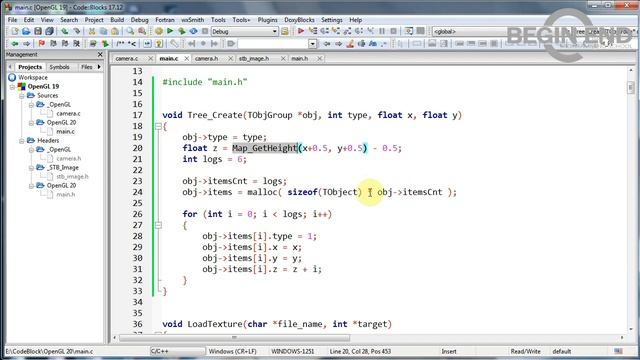This screenshot has height=360, width=640.
Task: Run the project with the green play icon
Action: [170, 31]
